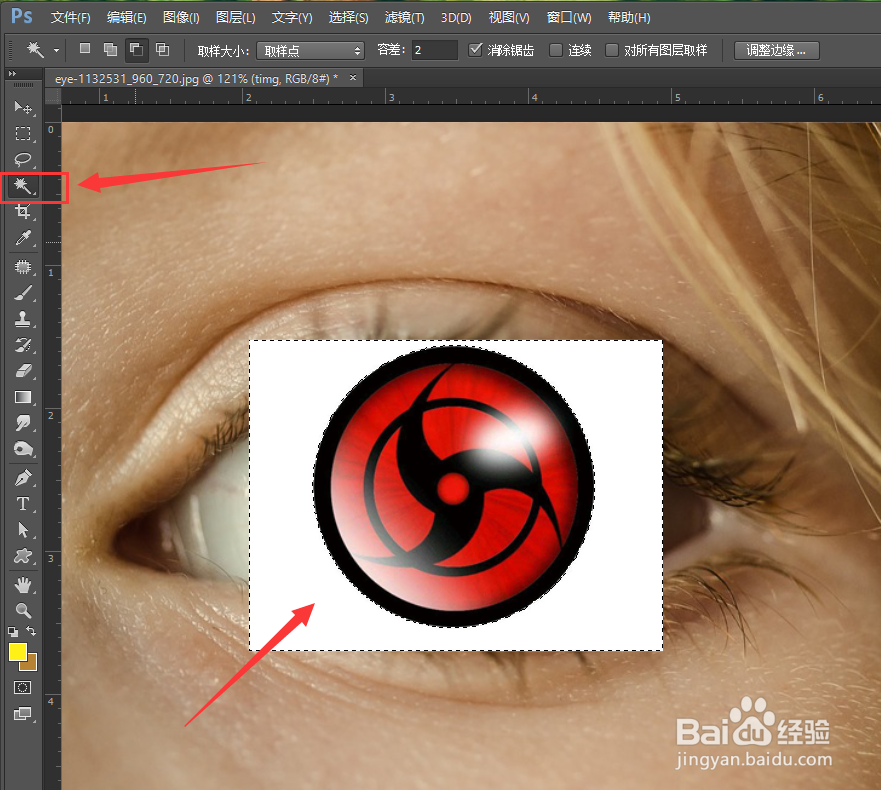Select the Horizontal Type tool

(22, 504)
